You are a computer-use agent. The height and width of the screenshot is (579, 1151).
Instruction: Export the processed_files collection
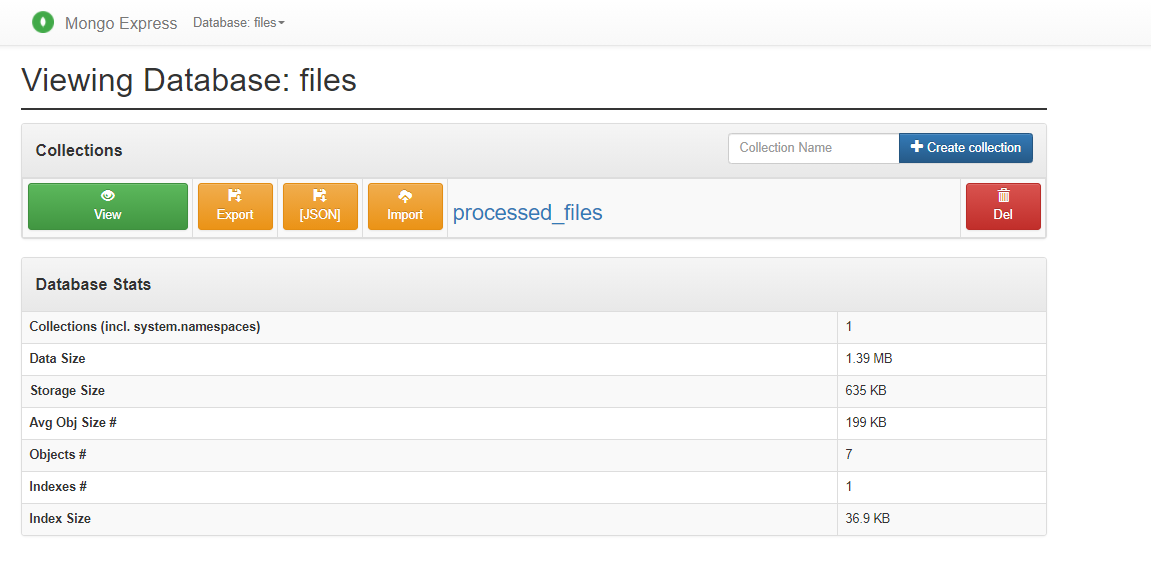(235, 206)
